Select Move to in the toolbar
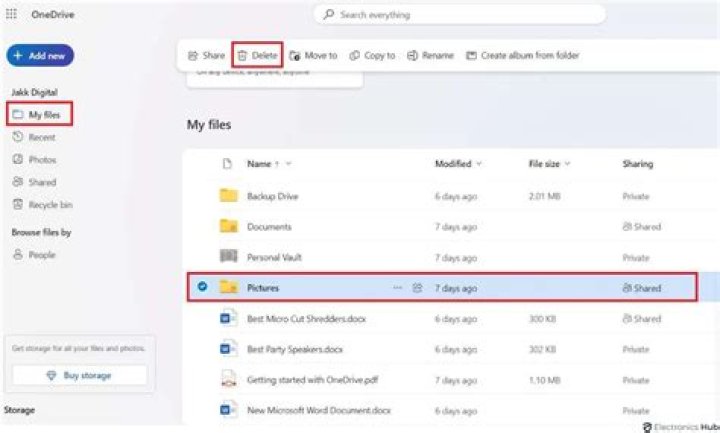The height and width of the screenshot is (433, 720). click(x=313, y=56)
